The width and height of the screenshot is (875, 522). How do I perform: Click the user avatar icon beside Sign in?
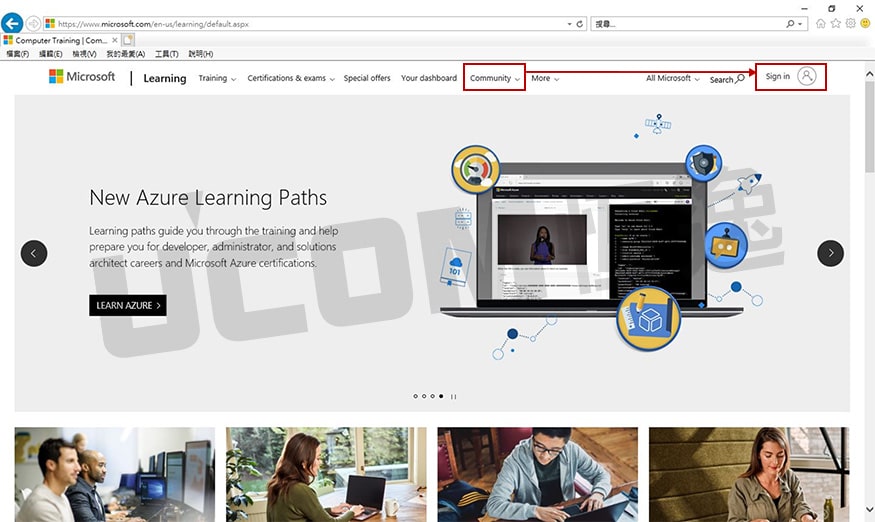[806, 76]
